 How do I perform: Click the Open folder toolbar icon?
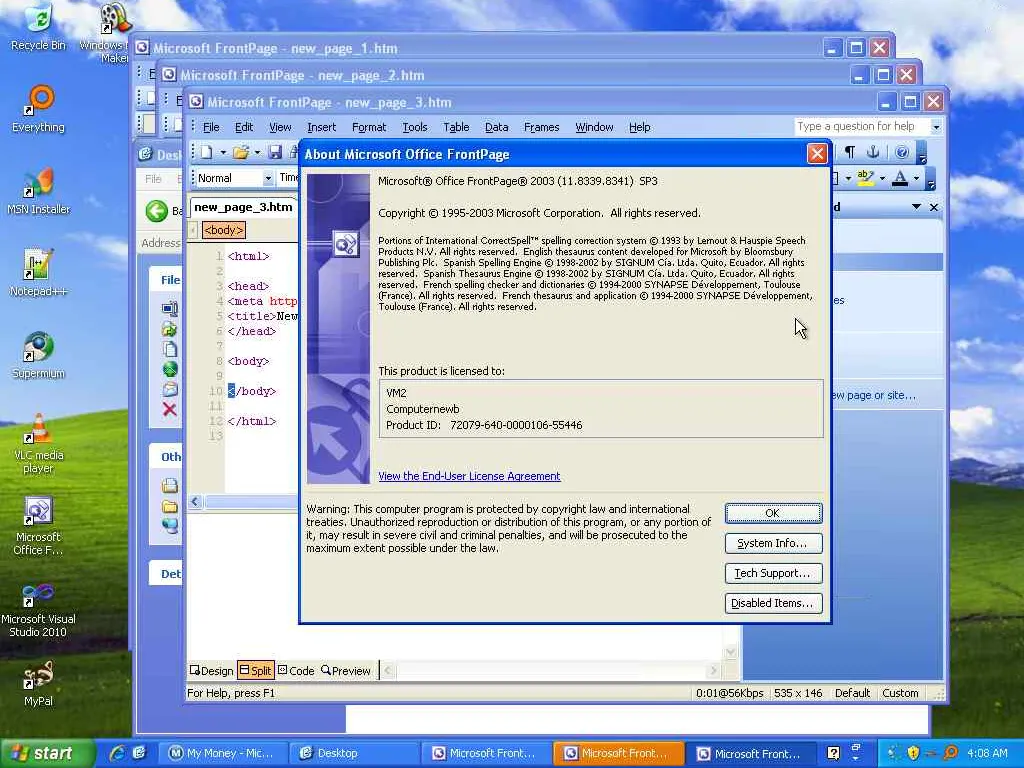240,152
